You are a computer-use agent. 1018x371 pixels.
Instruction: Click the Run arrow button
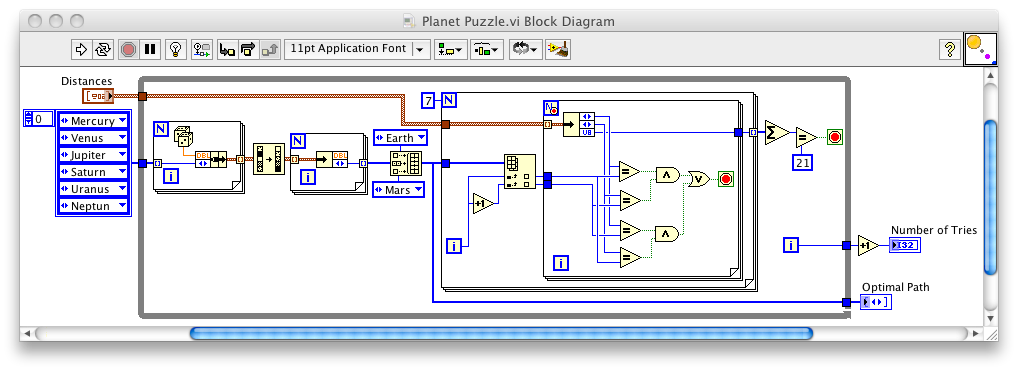click(82, 49)
